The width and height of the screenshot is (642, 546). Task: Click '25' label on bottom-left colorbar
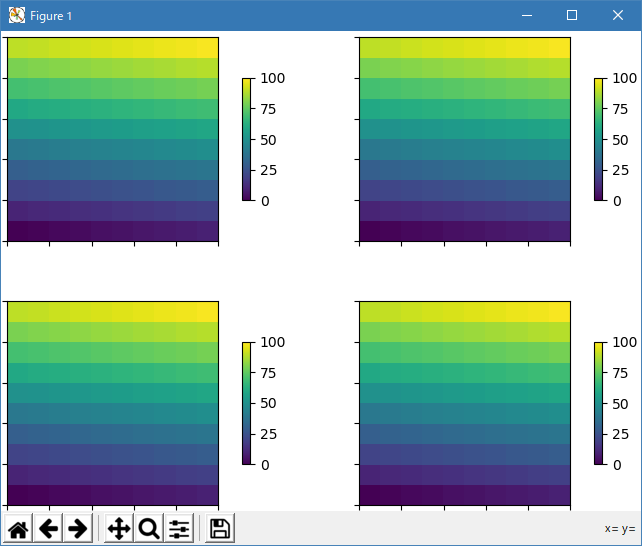pyautogui.click(x=268, y=434)
